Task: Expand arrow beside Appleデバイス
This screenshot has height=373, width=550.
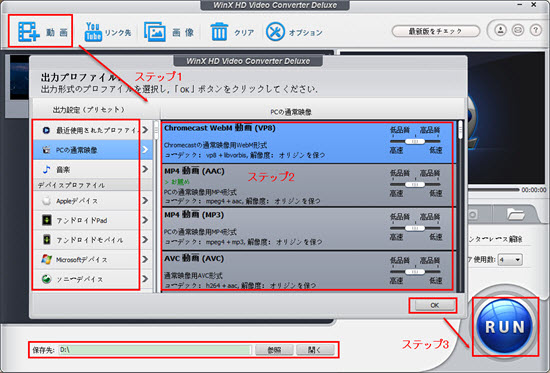Action: (x=145, y=201)
